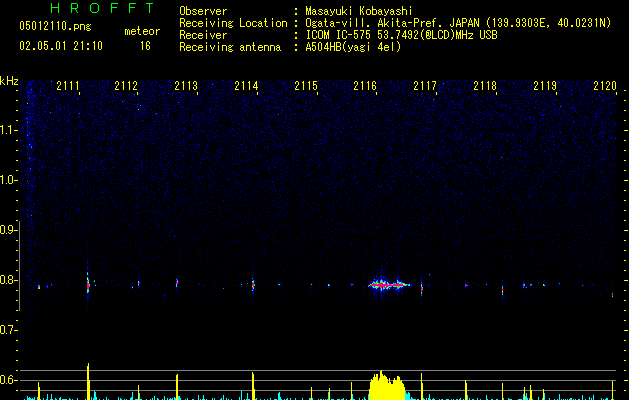Click the 1.1 kHz axis label
This screenshot has height=400, width=629.
pos(8,130)
